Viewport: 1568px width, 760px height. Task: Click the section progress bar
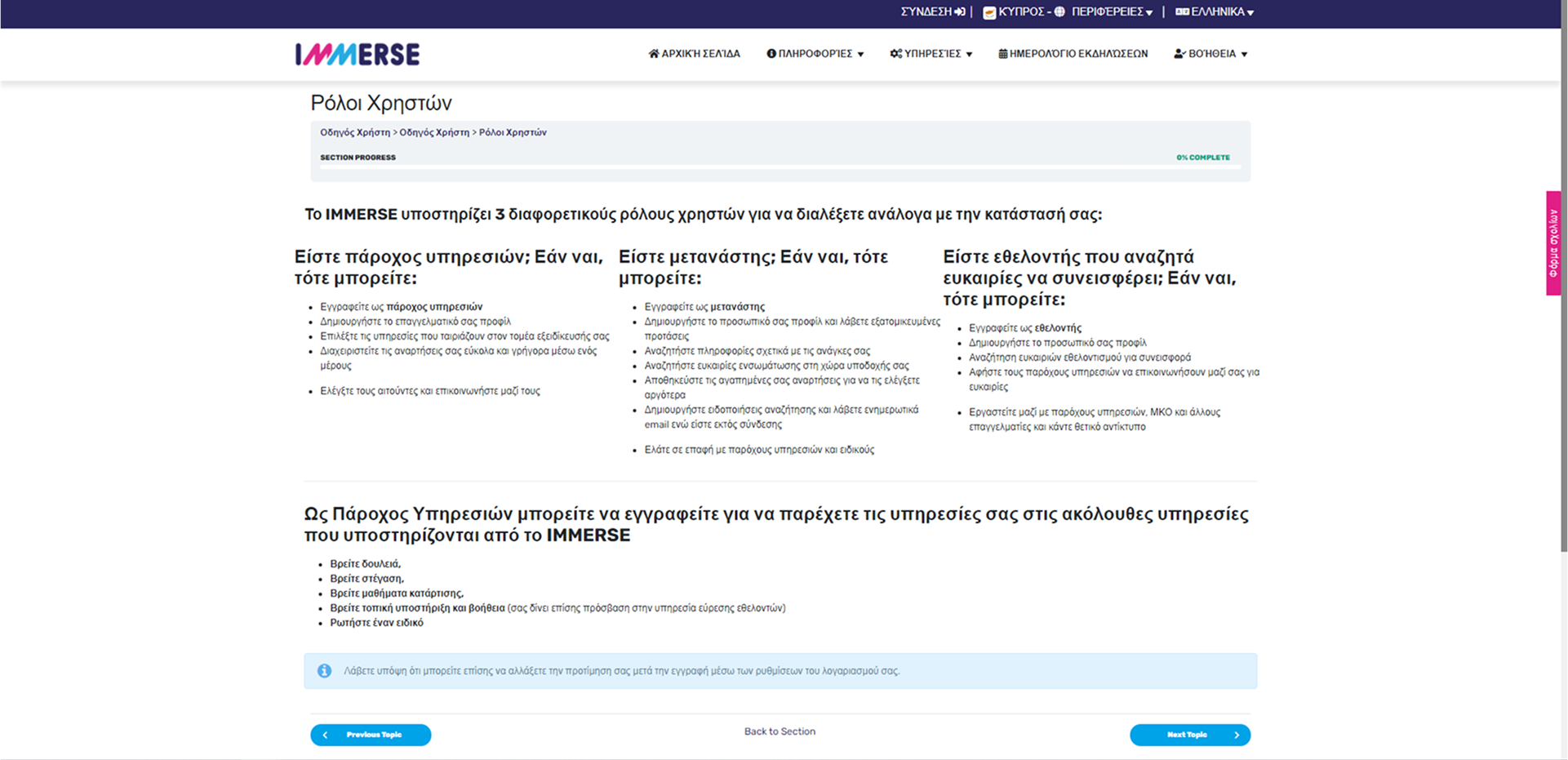point(780,167)
